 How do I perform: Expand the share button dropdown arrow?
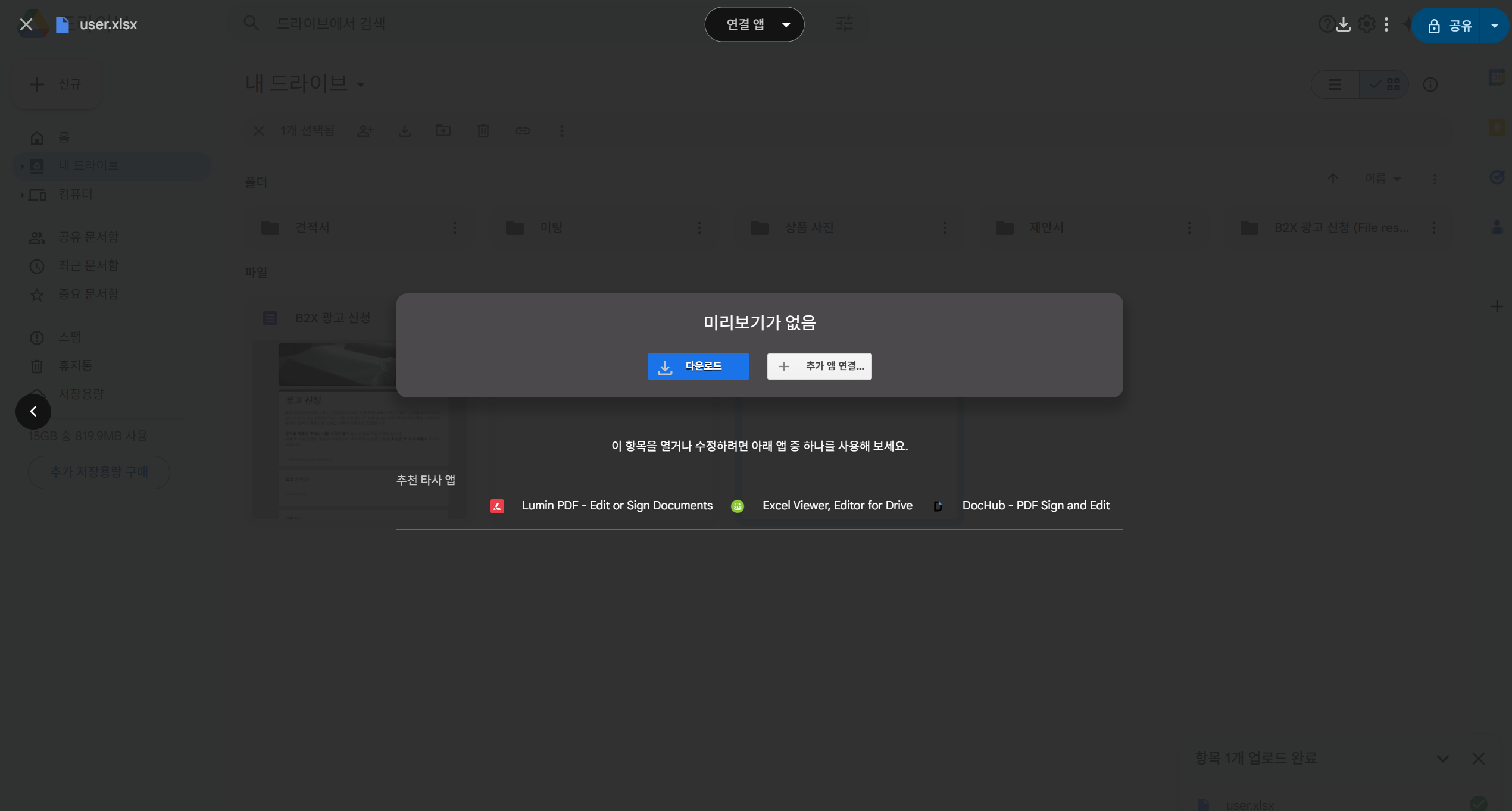[x=1494, y=26]
